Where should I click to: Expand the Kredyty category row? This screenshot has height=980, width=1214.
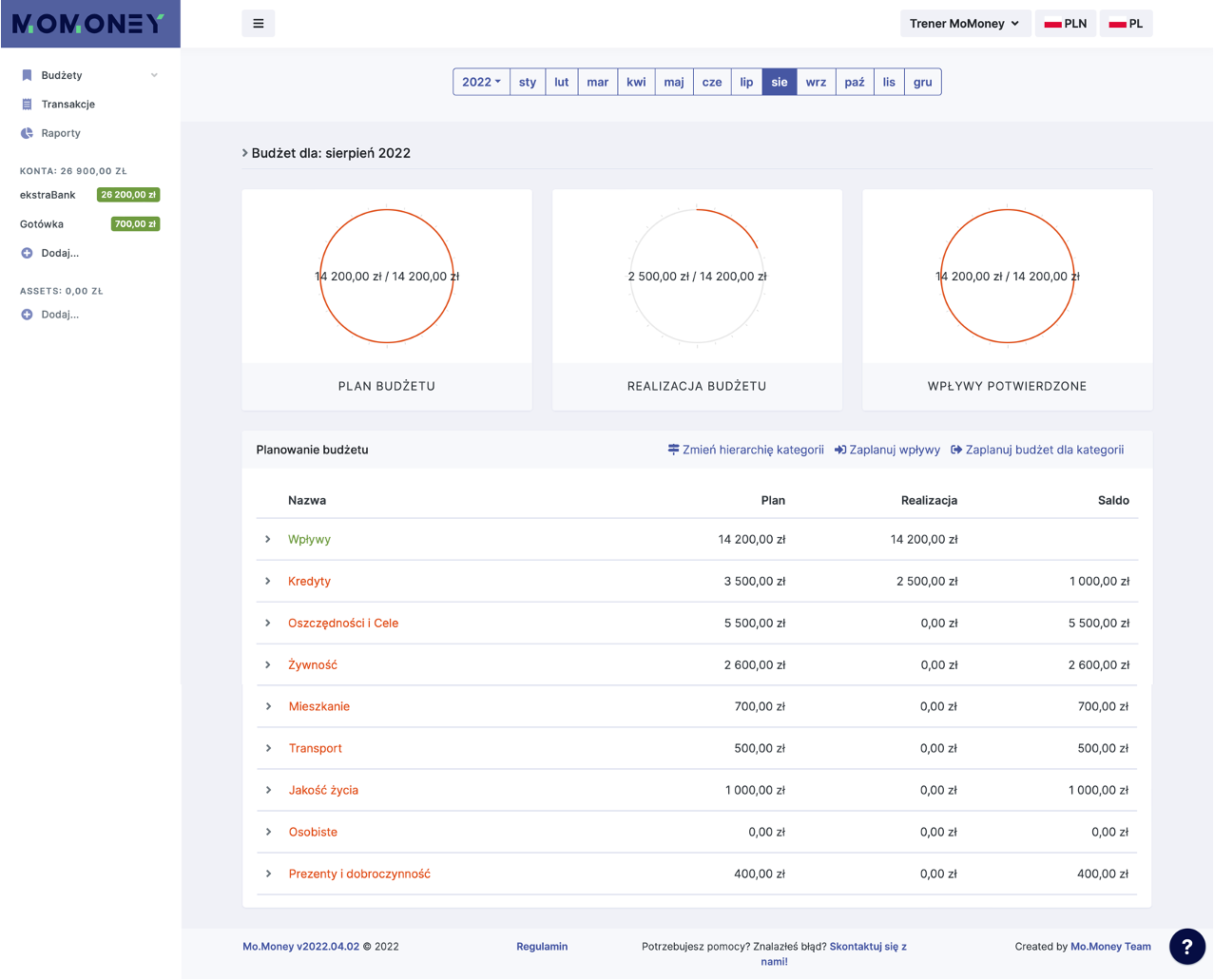(x=268, y=581)
